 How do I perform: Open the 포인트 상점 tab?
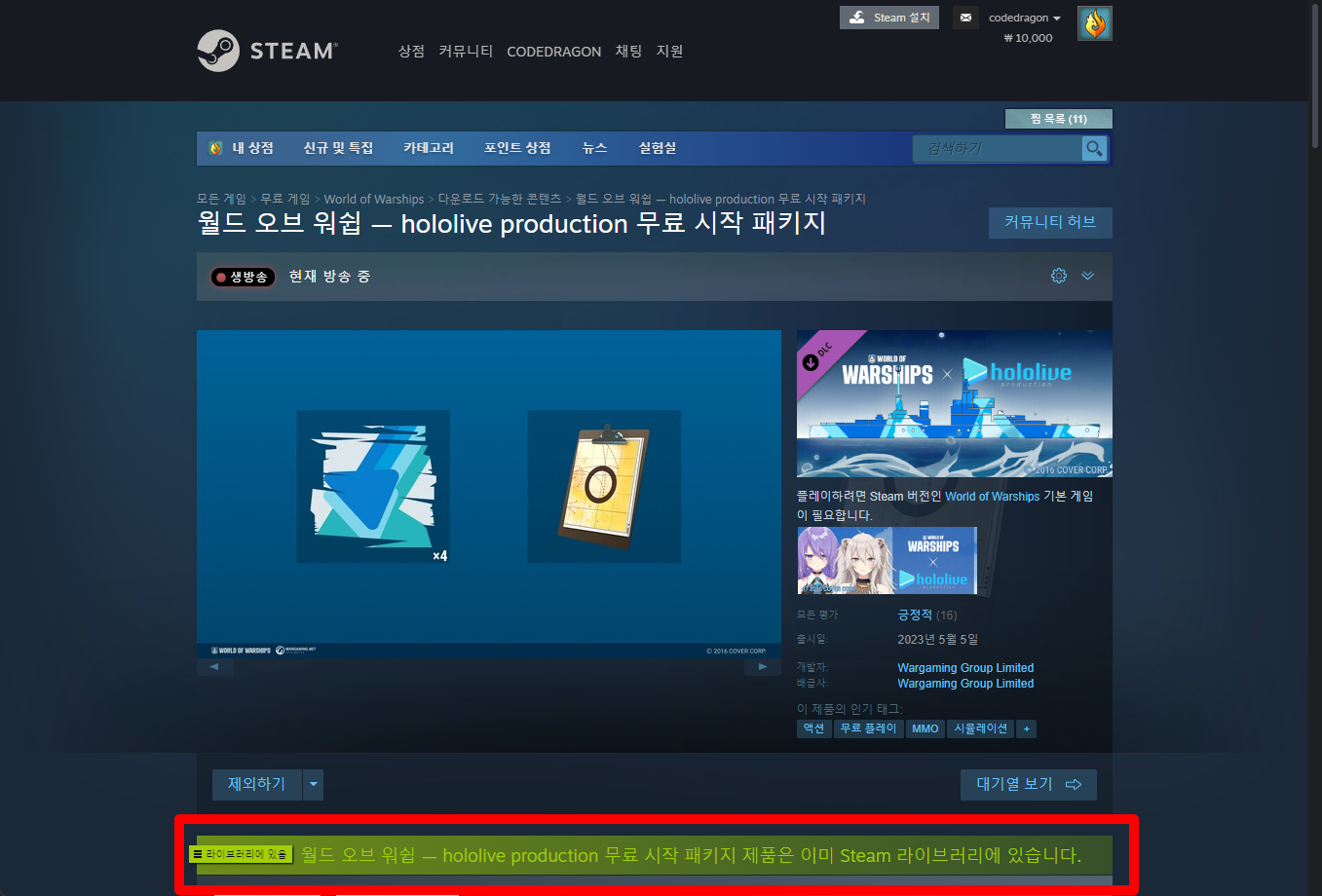(517, 148)
